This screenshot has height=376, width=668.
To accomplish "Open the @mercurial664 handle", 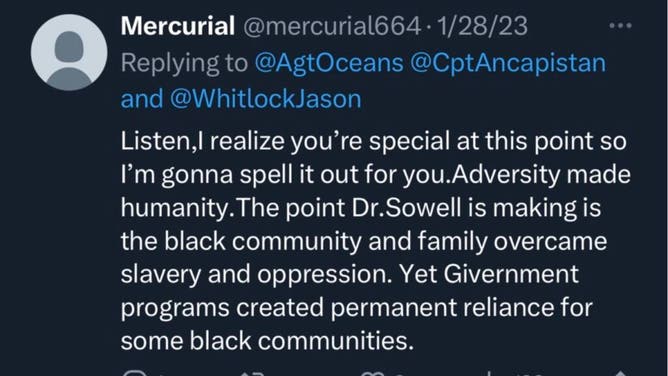I will coord(332,26).
